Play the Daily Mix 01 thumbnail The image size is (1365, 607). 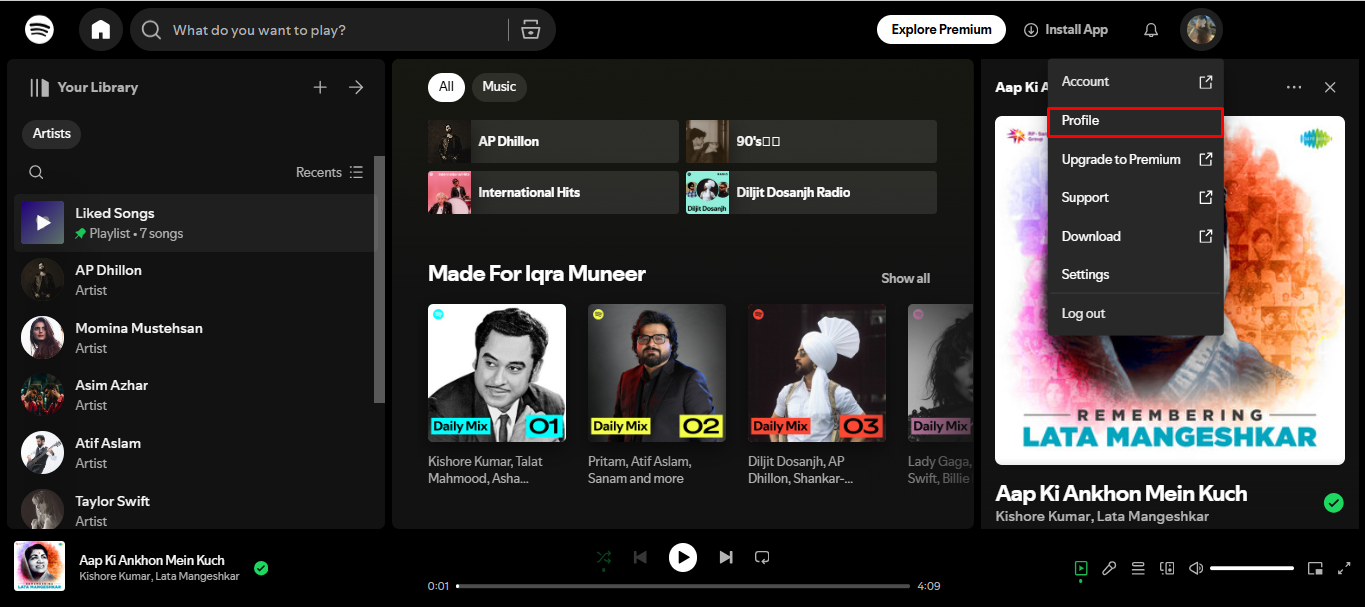click(497, 372)
